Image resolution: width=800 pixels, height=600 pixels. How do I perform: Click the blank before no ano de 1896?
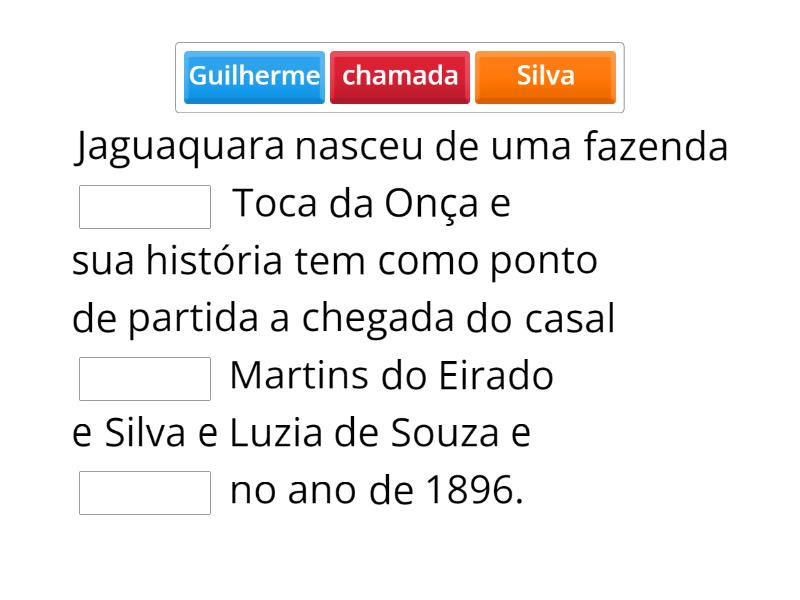tap(145, 493)
